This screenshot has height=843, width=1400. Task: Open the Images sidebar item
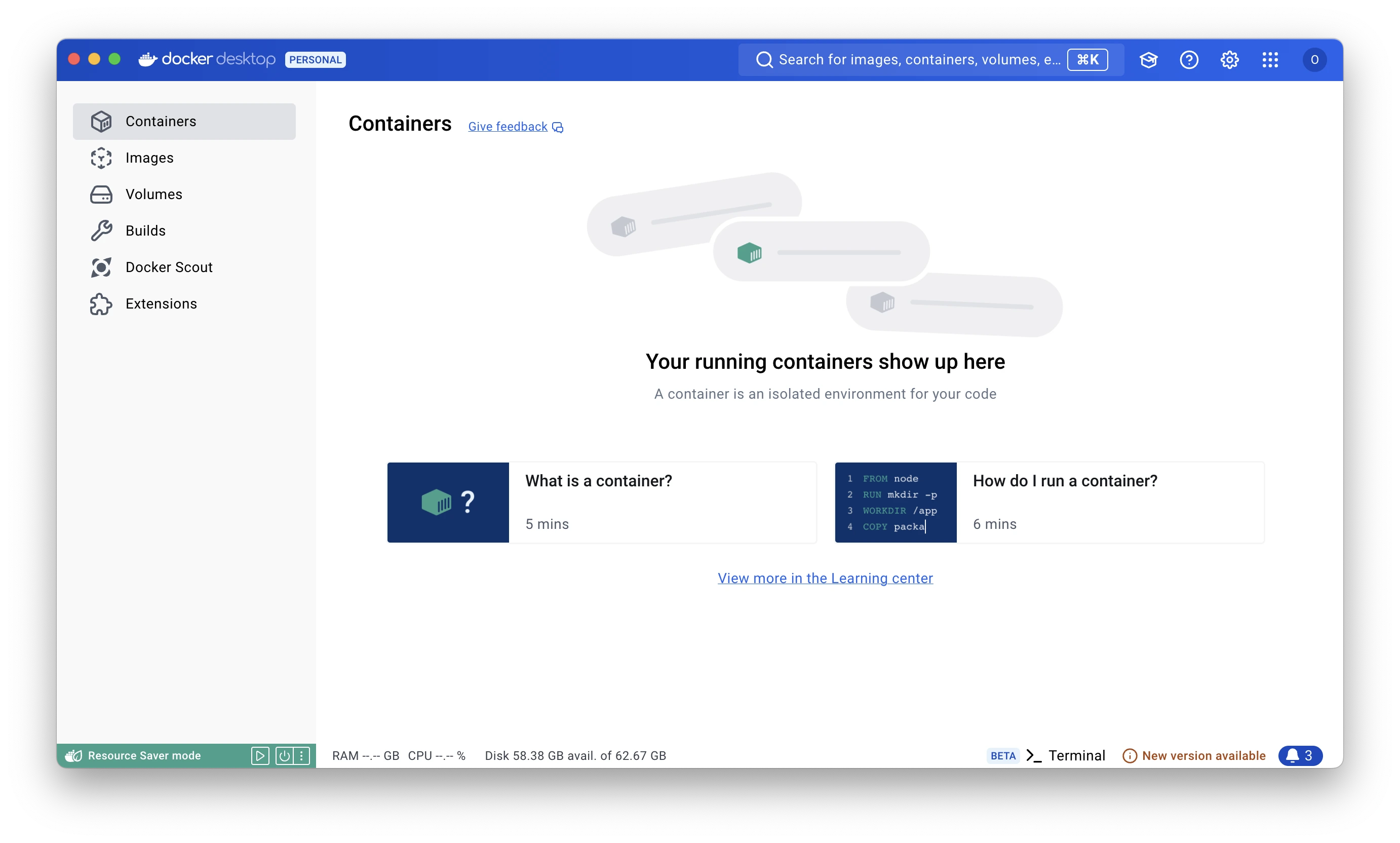(x=184, y=158)
